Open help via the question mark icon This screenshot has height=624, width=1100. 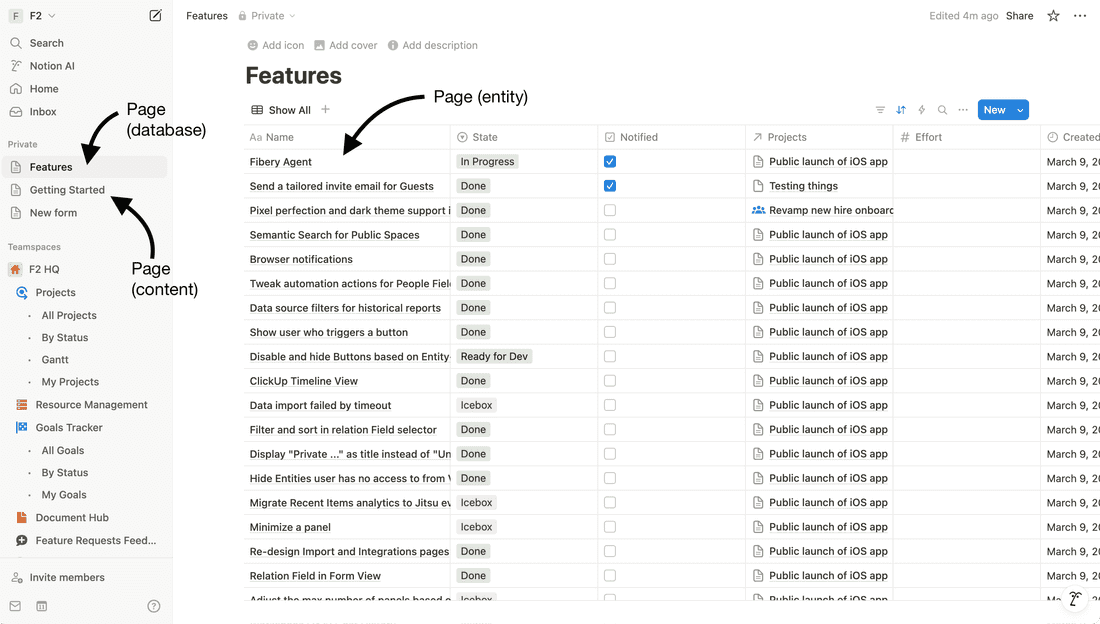(x=153, y=606)
